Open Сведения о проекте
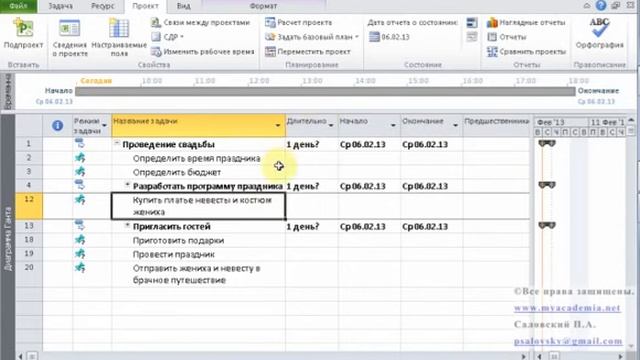Screen dimensions: 640x360 70,38
